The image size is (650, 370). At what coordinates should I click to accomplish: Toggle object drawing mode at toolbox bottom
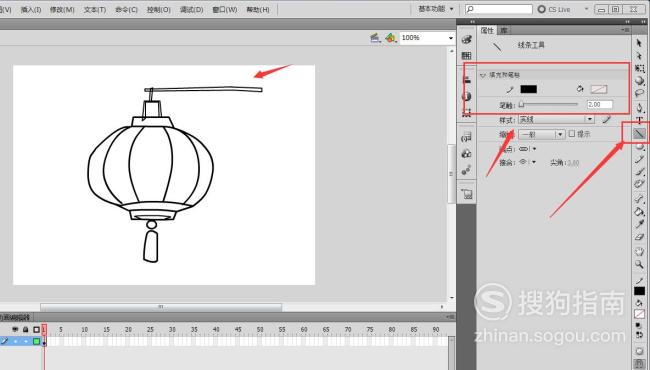[x=640, y=351]
